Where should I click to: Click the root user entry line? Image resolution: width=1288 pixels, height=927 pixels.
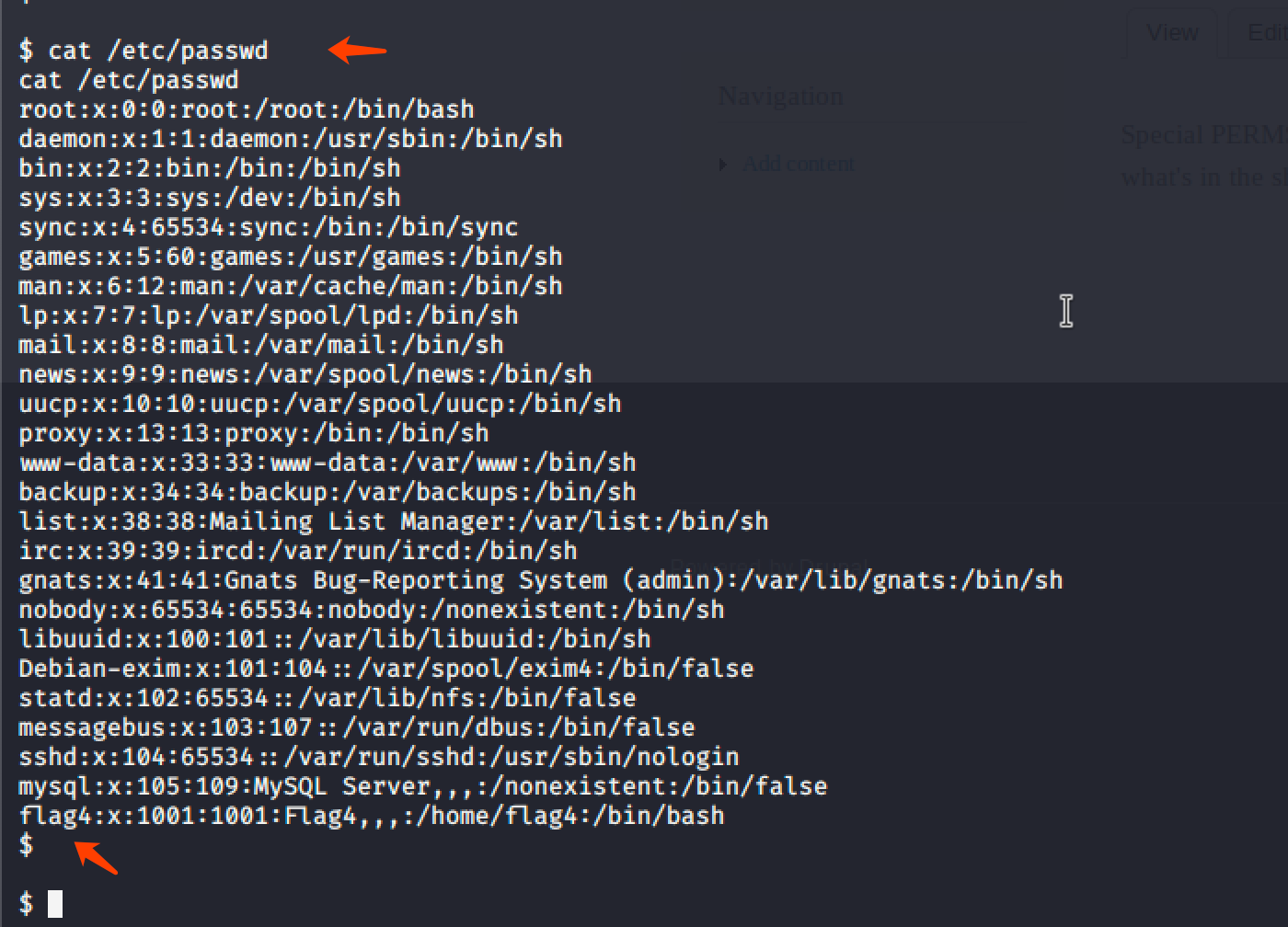coord(247,109)
